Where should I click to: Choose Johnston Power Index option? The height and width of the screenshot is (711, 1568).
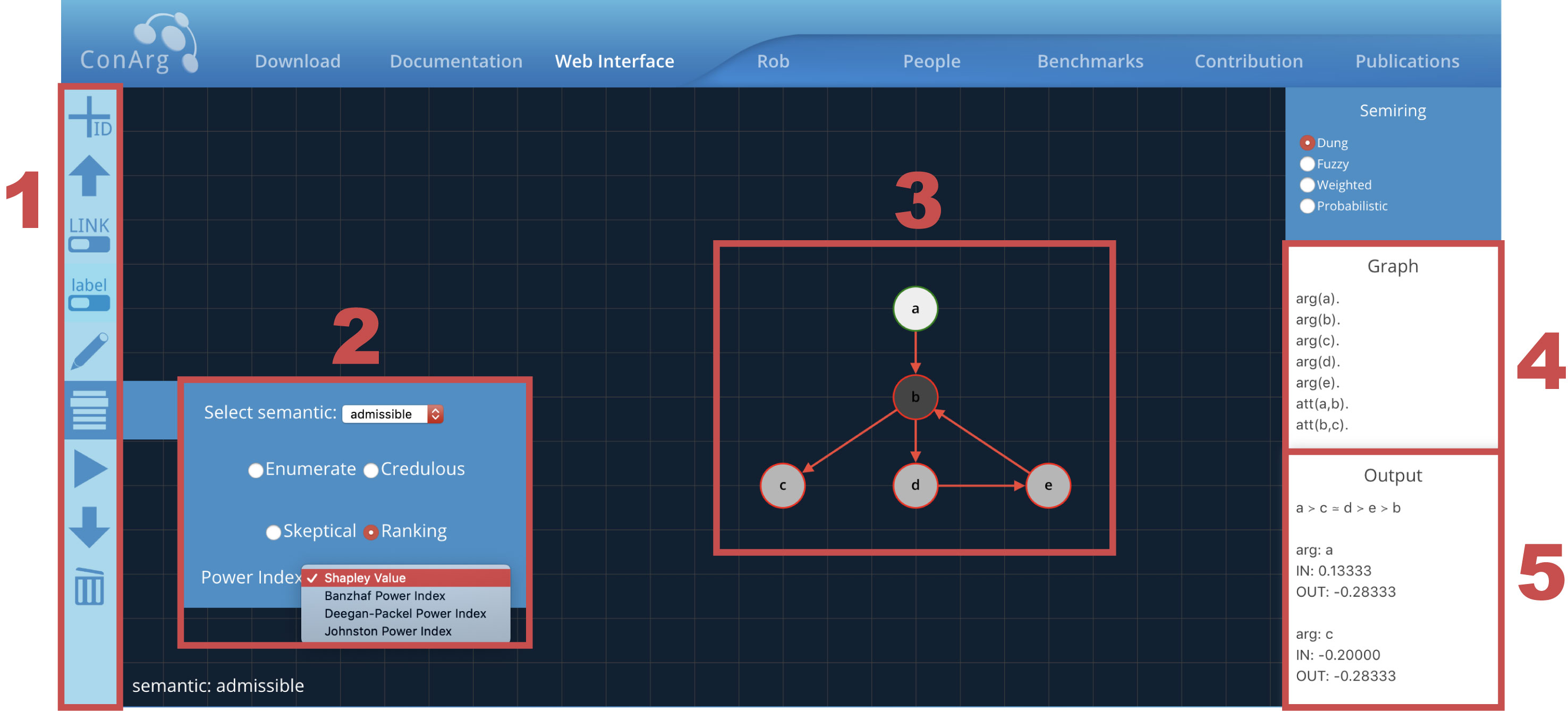[x=388, y=631]
